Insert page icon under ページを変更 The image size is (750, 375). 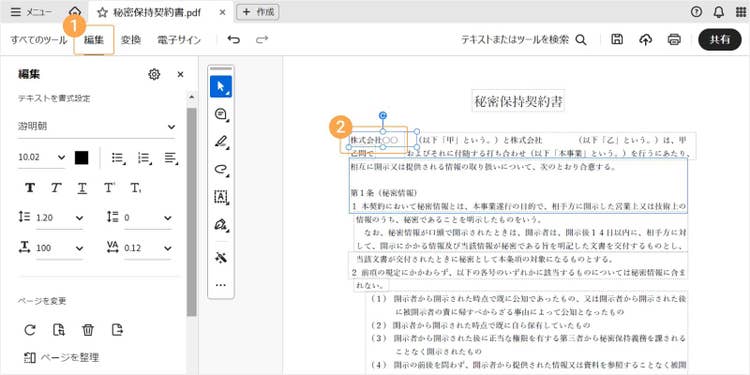tap(59, 330)
